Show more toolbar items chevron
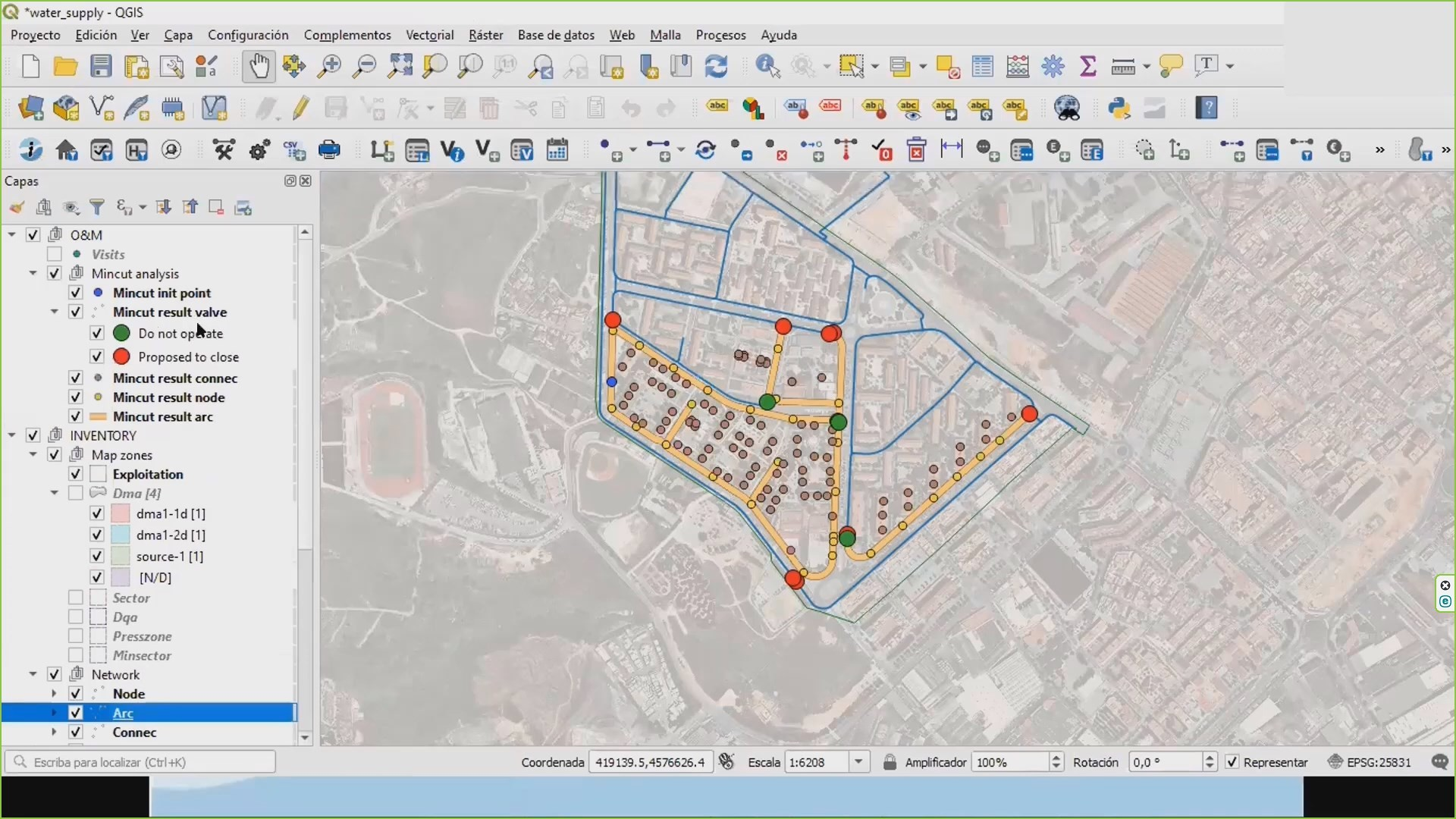The image size is (1456, 819). pyautogui.click(x=1380, y=150)
